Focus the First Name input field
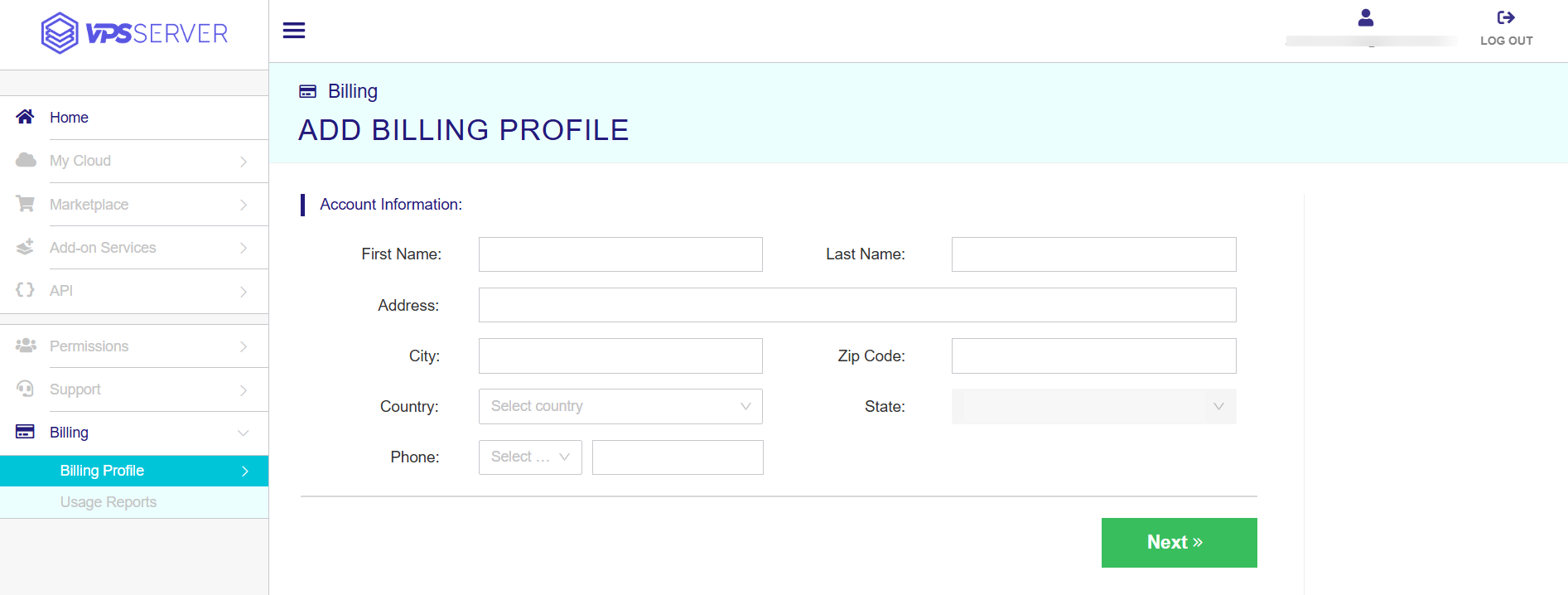 point(620,254)
